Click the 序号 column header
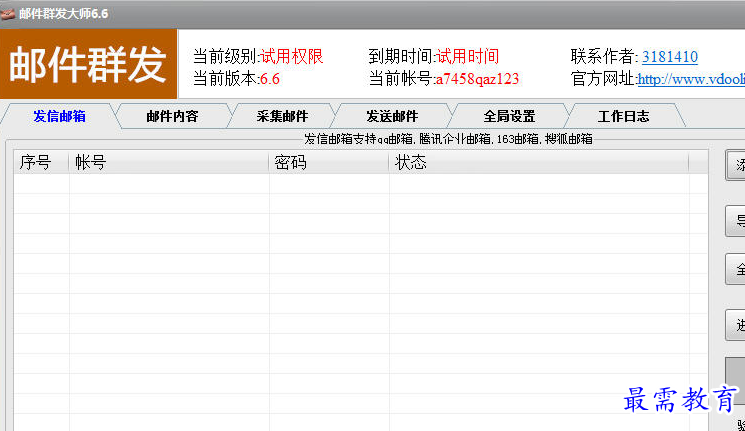This screenshot has height=431, width=745. click(x=41, y=163)
